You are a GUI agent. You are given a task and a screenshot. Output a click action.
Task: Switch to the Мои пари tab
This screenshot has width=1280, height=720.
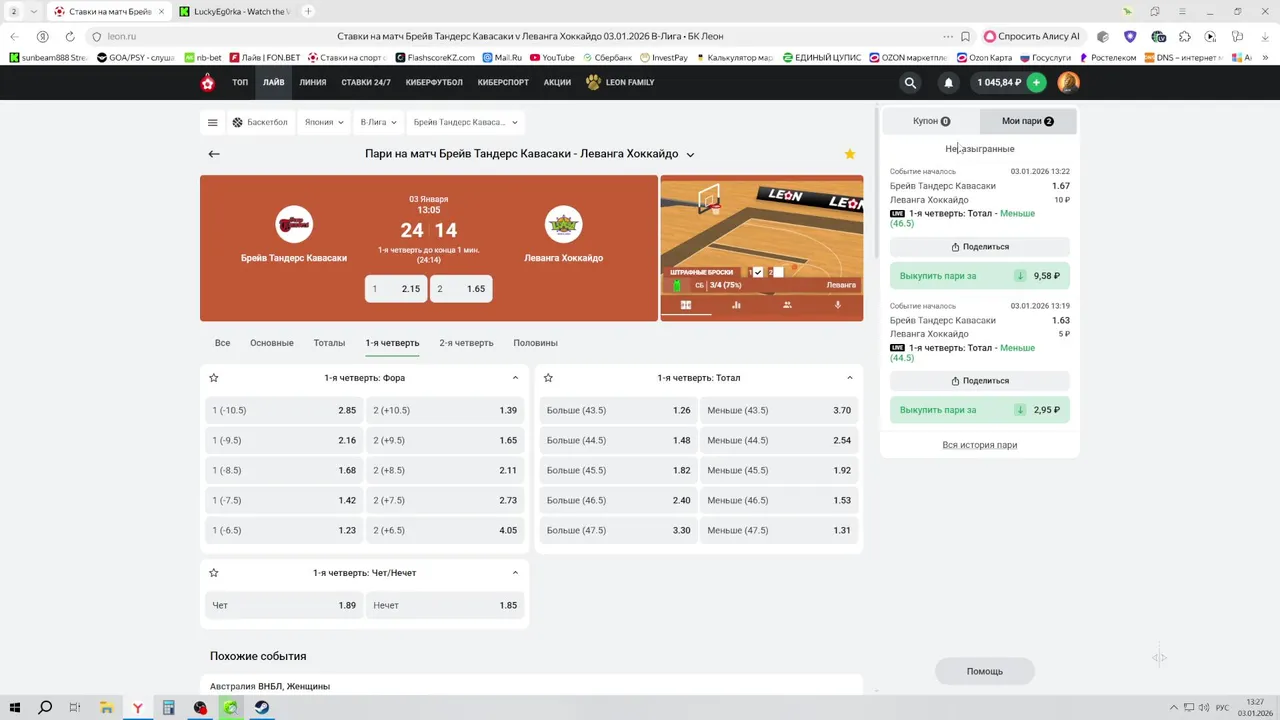point(1028,121)
